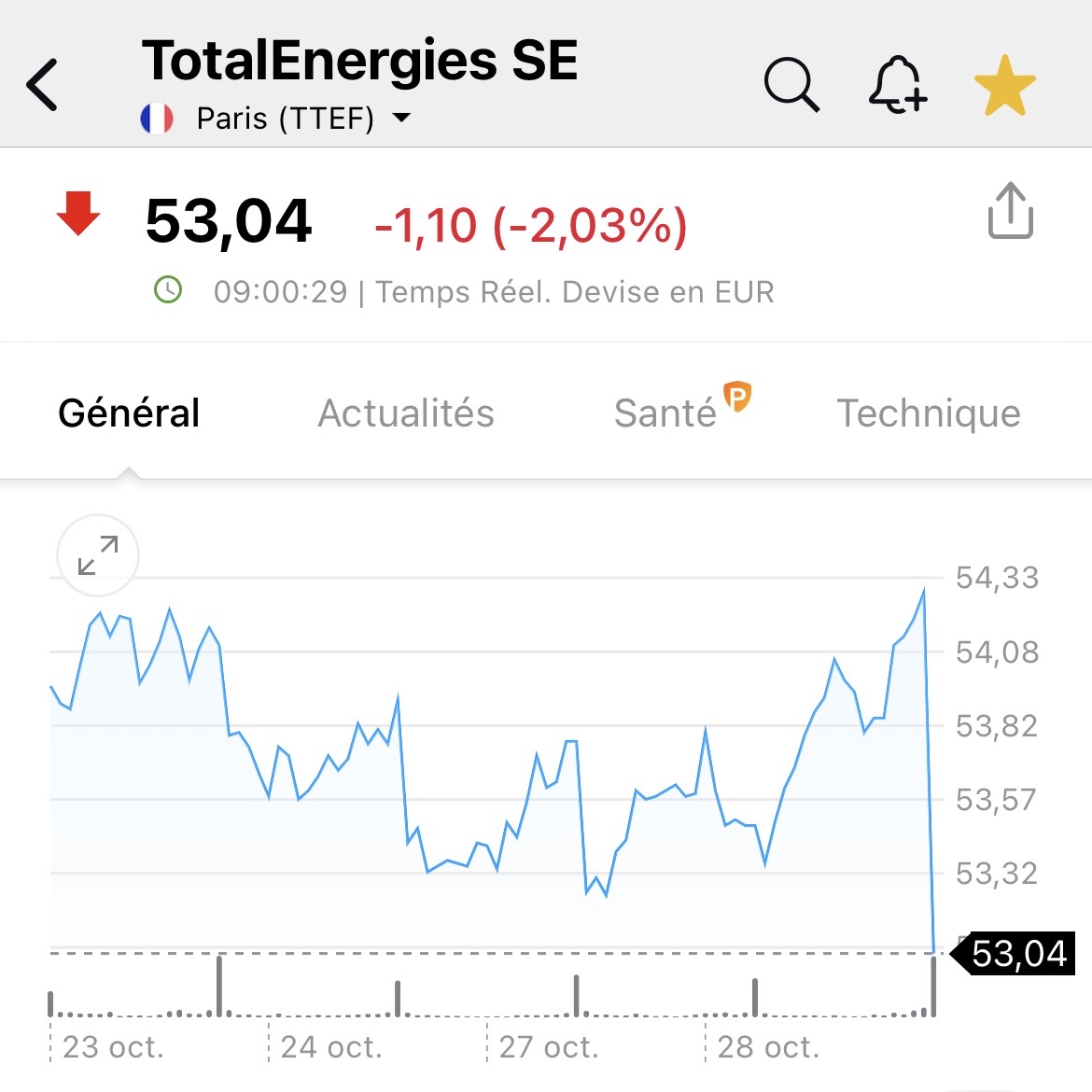The width and height of the screenshot is (1092, 1092).
Task: Open the Paris exchange dropdown arrow
Action: 401,119
